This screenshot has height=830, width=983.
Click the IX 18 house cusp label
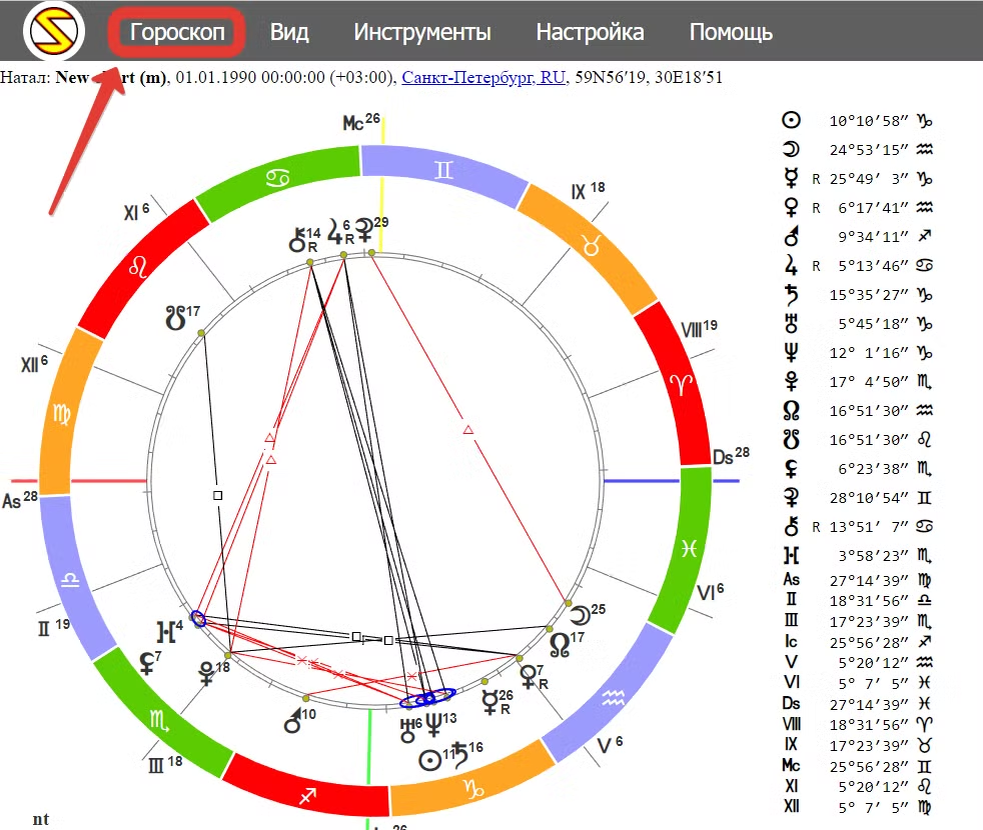[587, 191]
